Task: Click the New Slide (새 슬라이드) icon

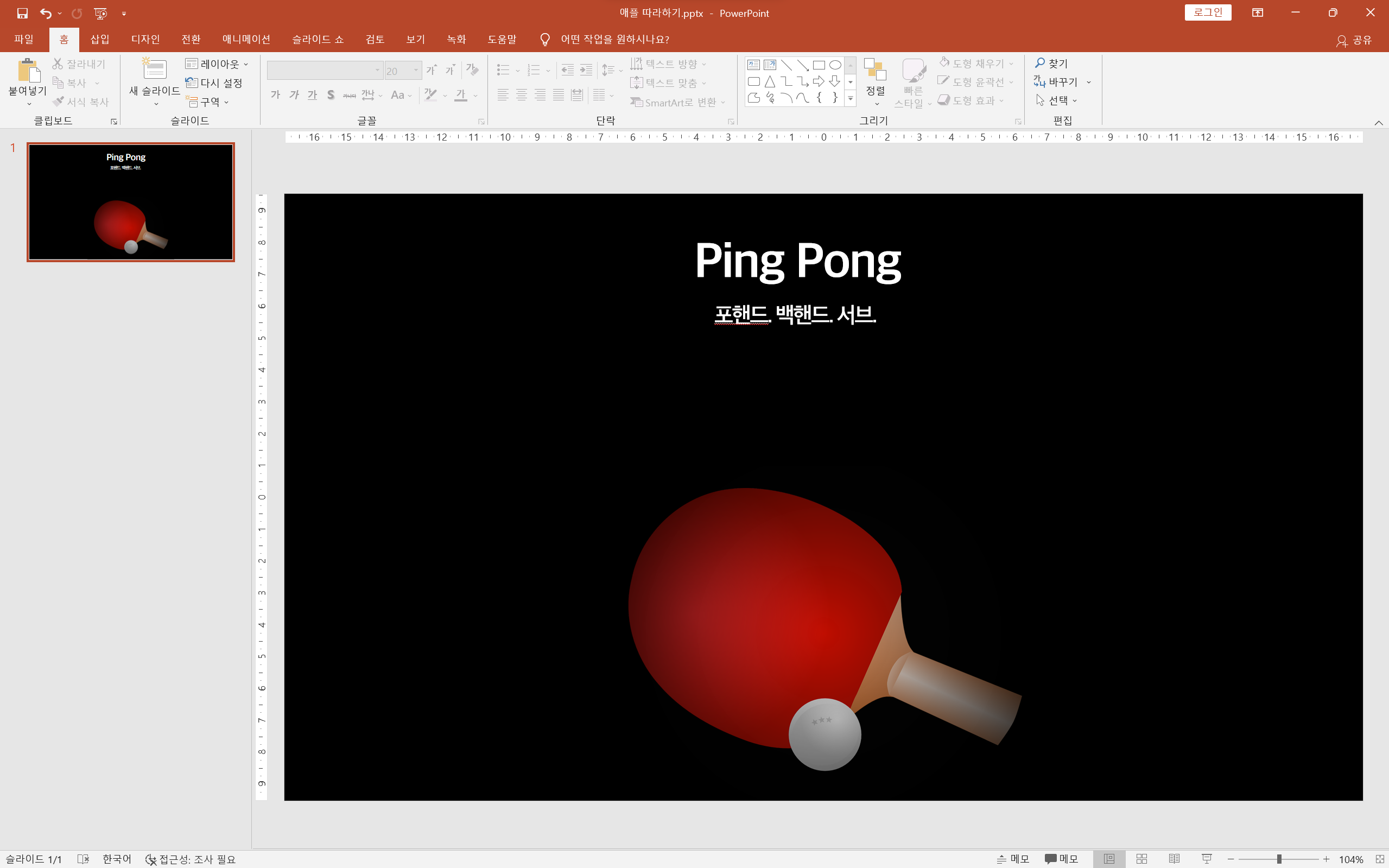Action: coord(154,69)
